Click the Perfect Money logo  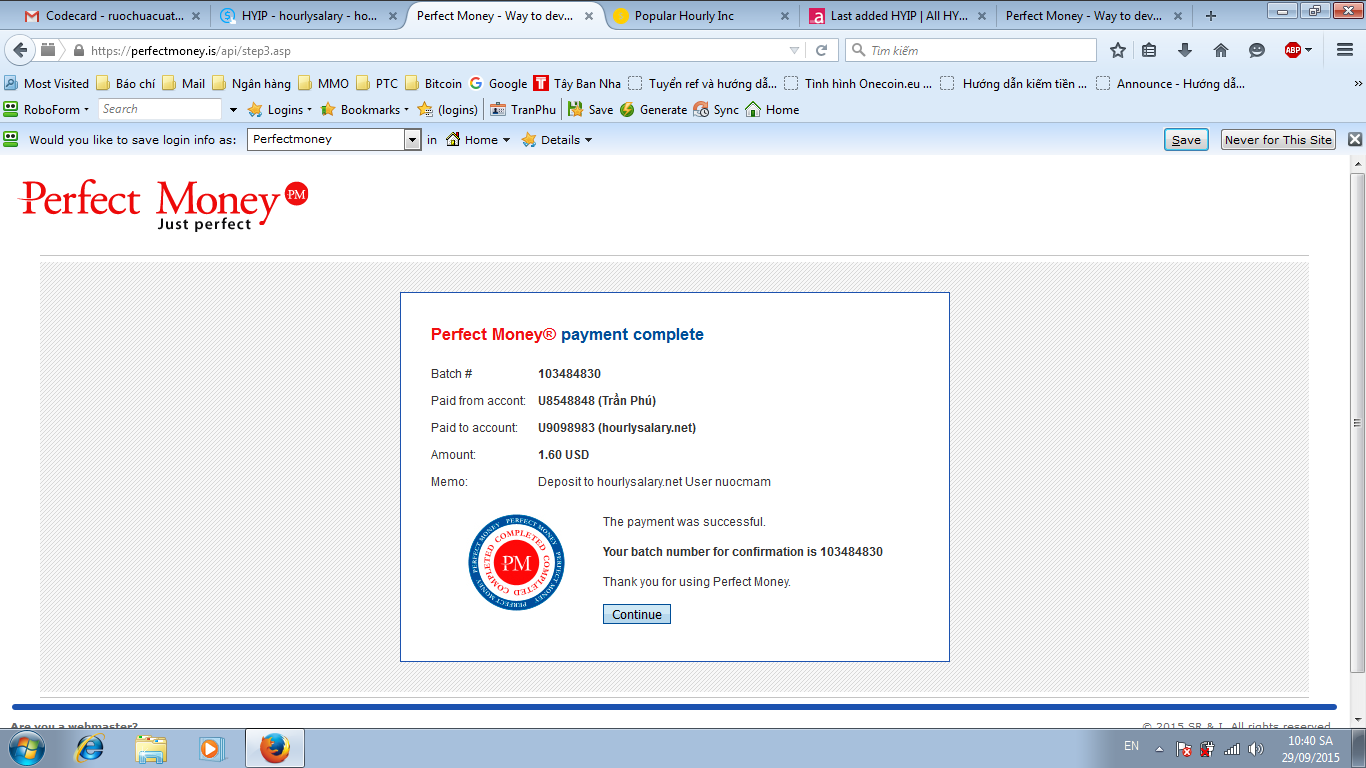click(x=164, y=204)
